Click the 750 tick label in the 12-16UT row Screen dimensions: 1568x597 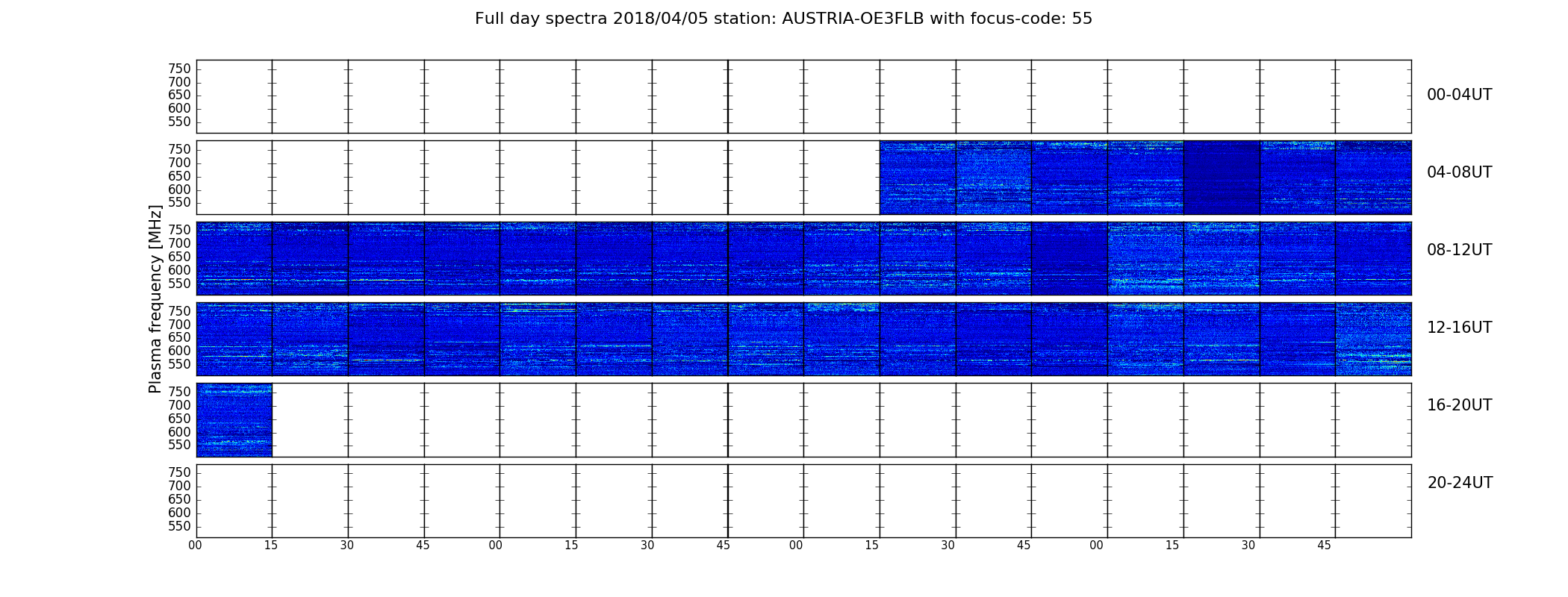tap(179, 311)
